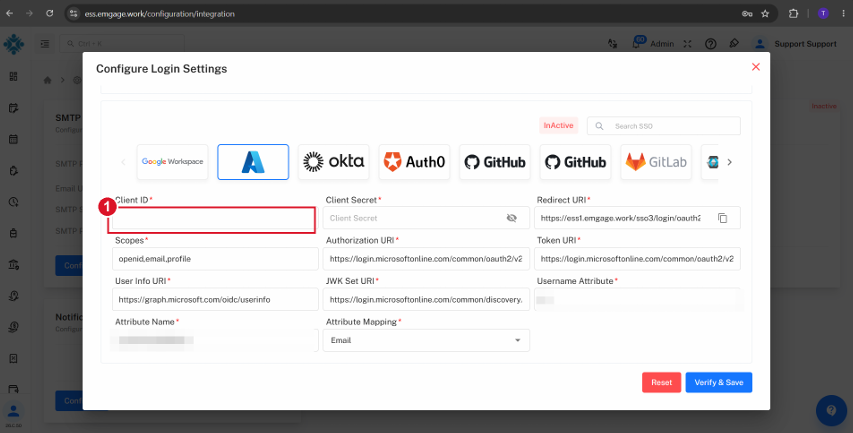The height and width of the screenshot is (433, 853).
Task: Open the plain calendar icon in sidebar
Action: point(14,139)
